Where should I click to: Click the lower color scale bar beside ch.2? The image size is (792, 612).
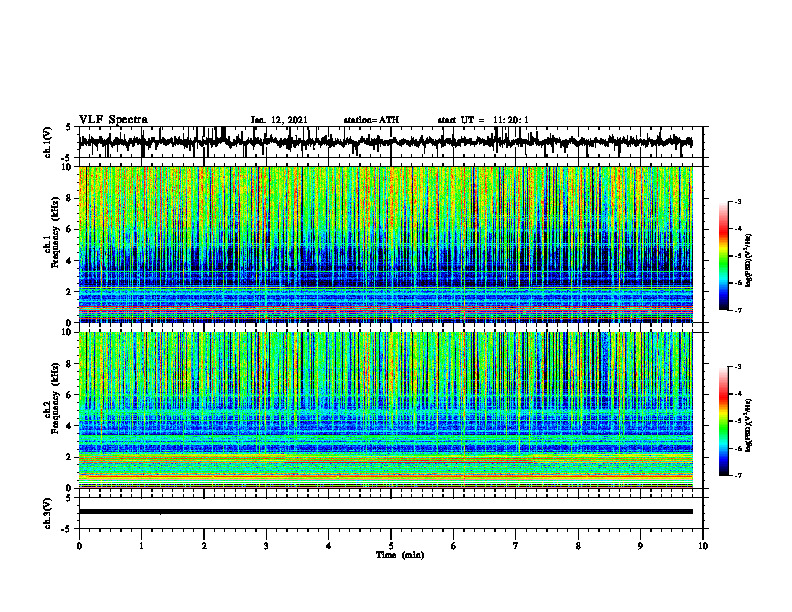point(724,421)
